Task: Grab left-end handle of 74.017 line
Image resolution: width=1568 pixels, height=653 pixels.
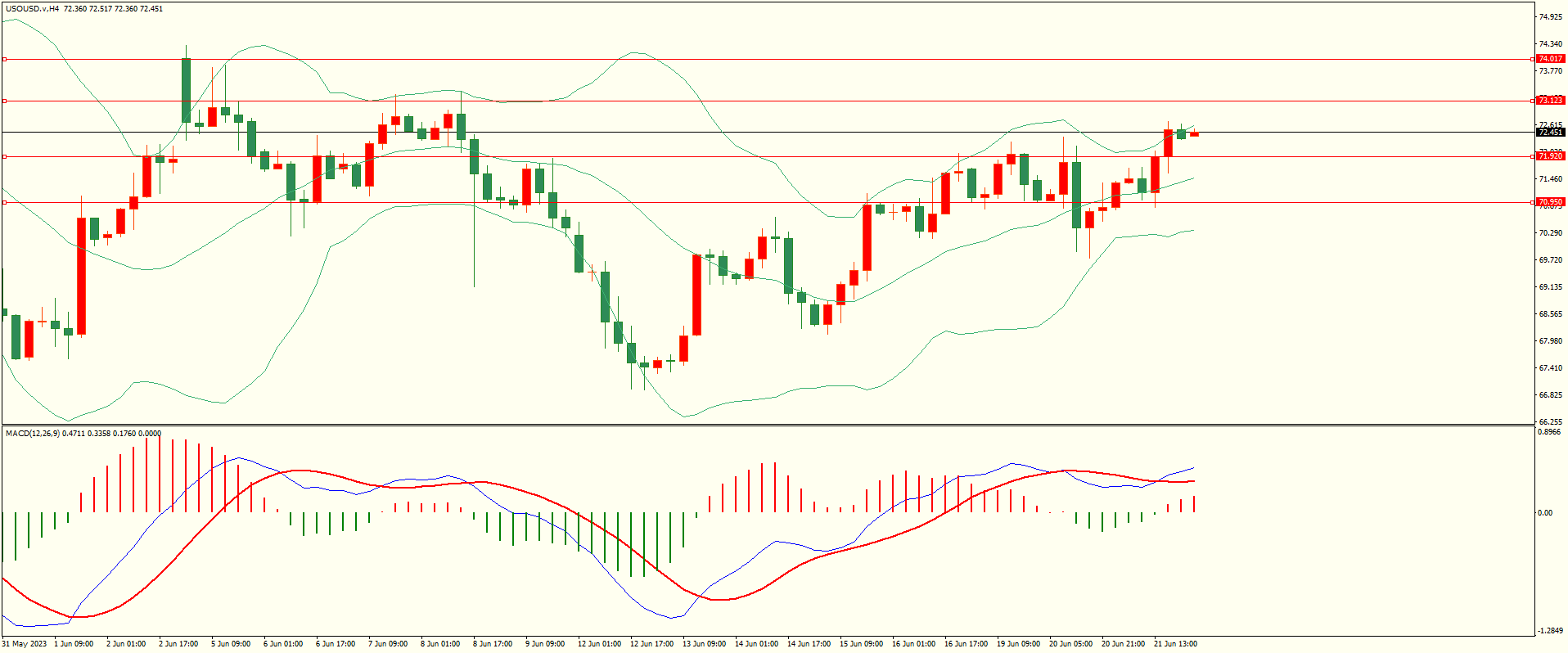Action: point(4,59)
